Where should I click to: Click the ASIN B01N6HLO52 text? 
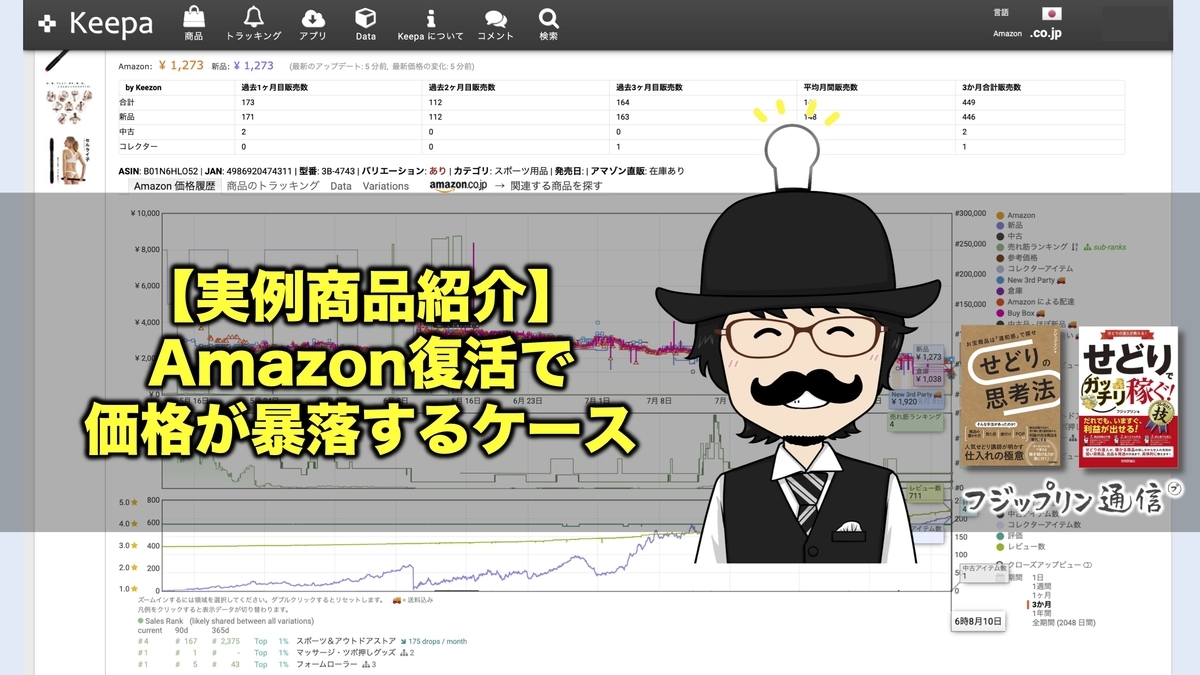(159, 171)
